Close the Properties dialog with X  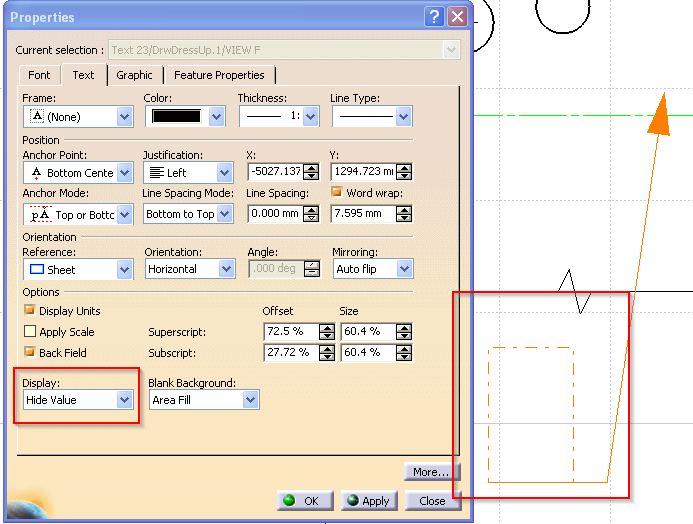[x=457, y=17]
